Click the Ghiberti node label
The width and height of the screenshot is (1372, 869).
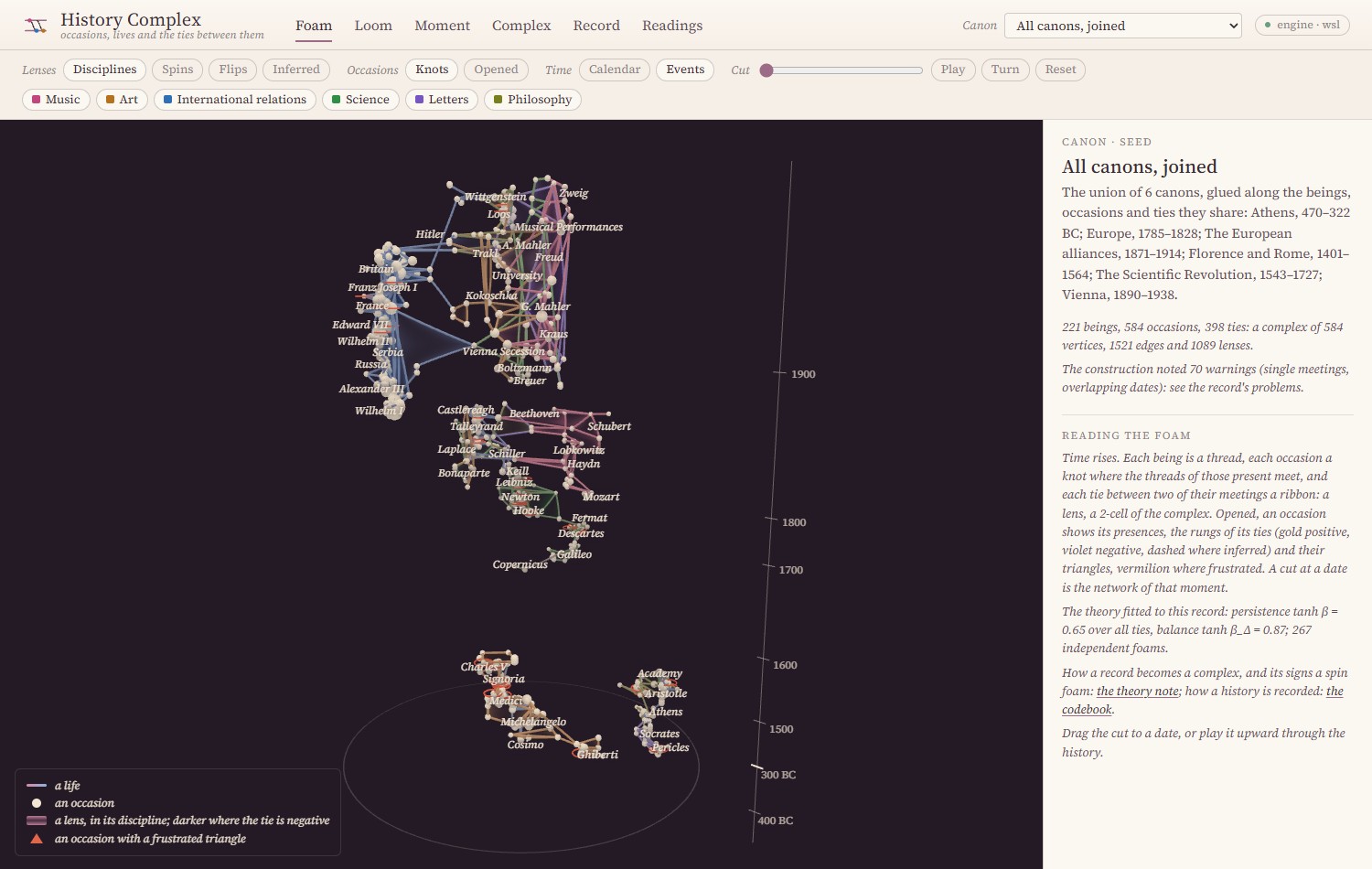tap(598, 755)
